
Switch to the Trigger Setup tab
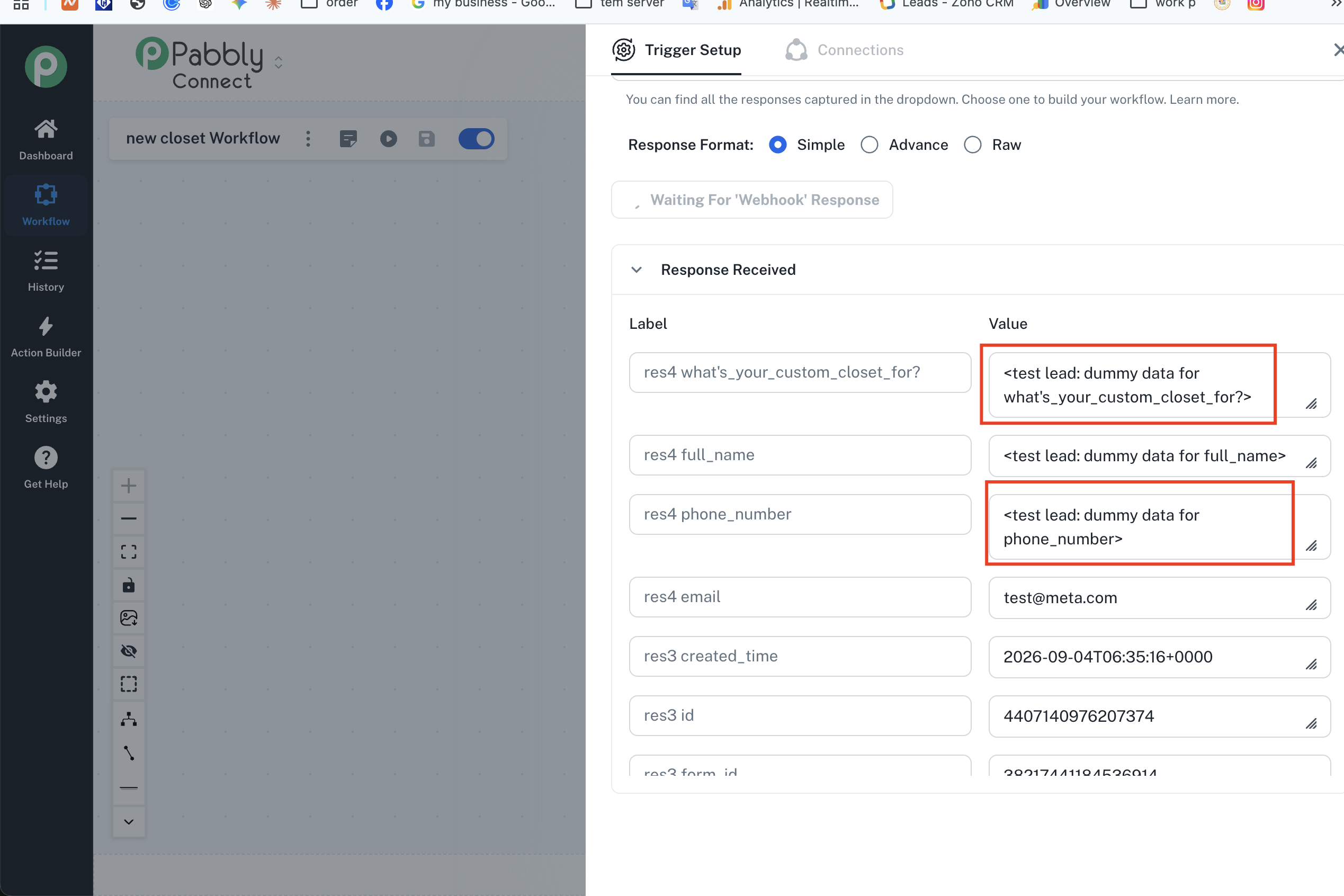coord(677,50)
